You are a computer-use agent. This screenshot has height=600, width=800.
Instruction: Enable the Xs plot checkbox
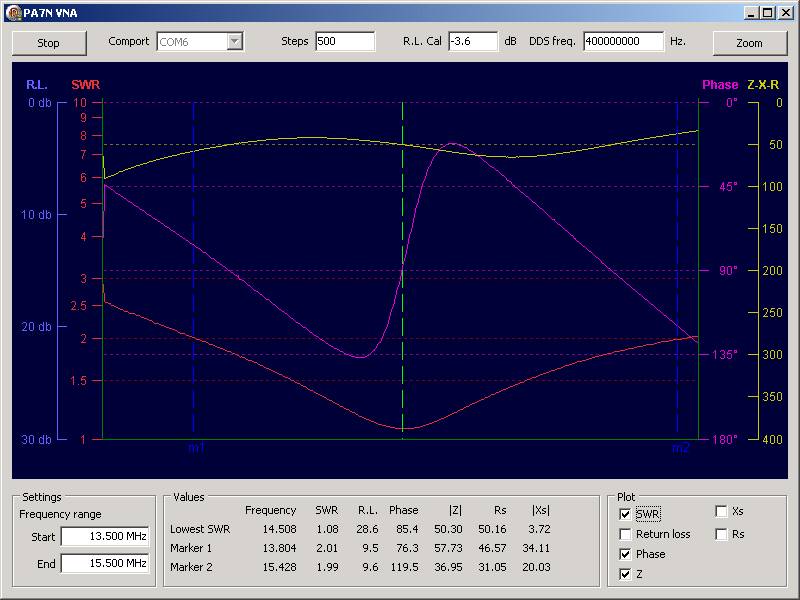[x=721, y=511]
